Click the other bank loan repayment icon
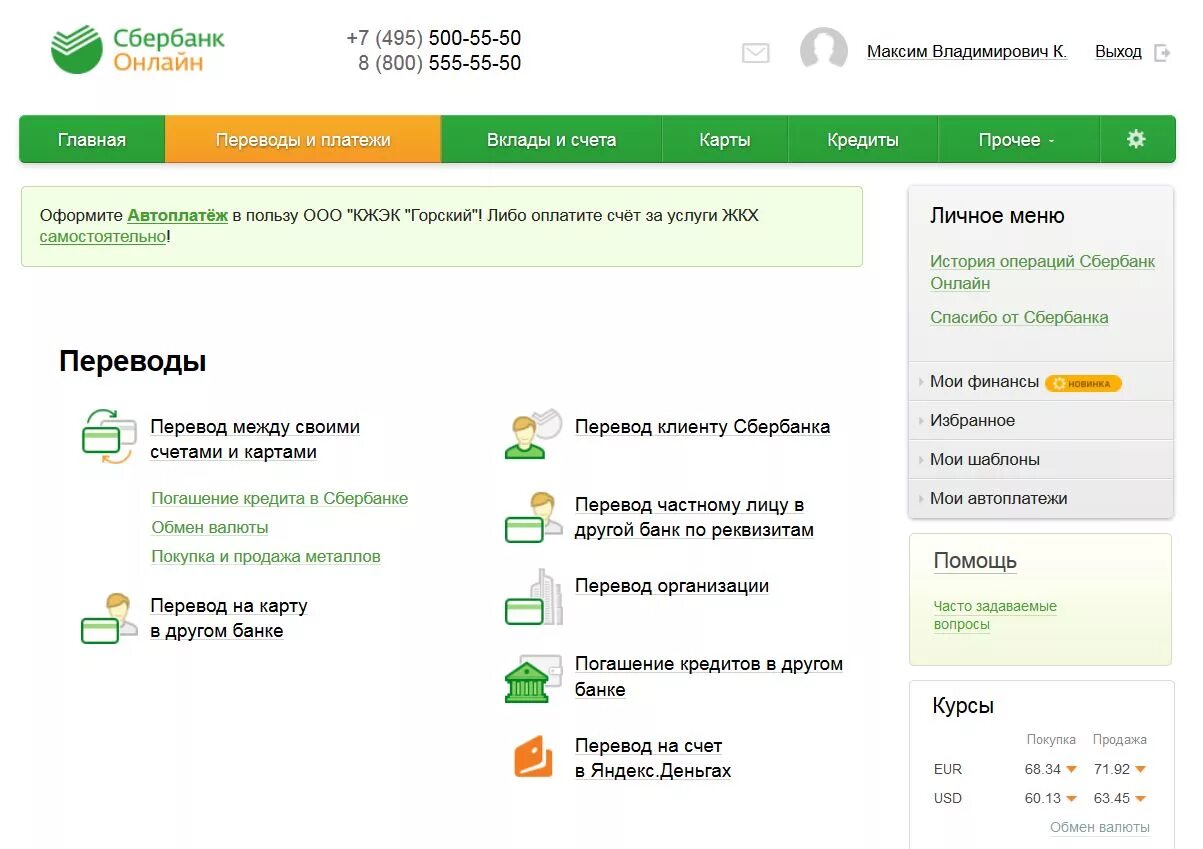Screen dimensions: 1203x849 [533, 678]
